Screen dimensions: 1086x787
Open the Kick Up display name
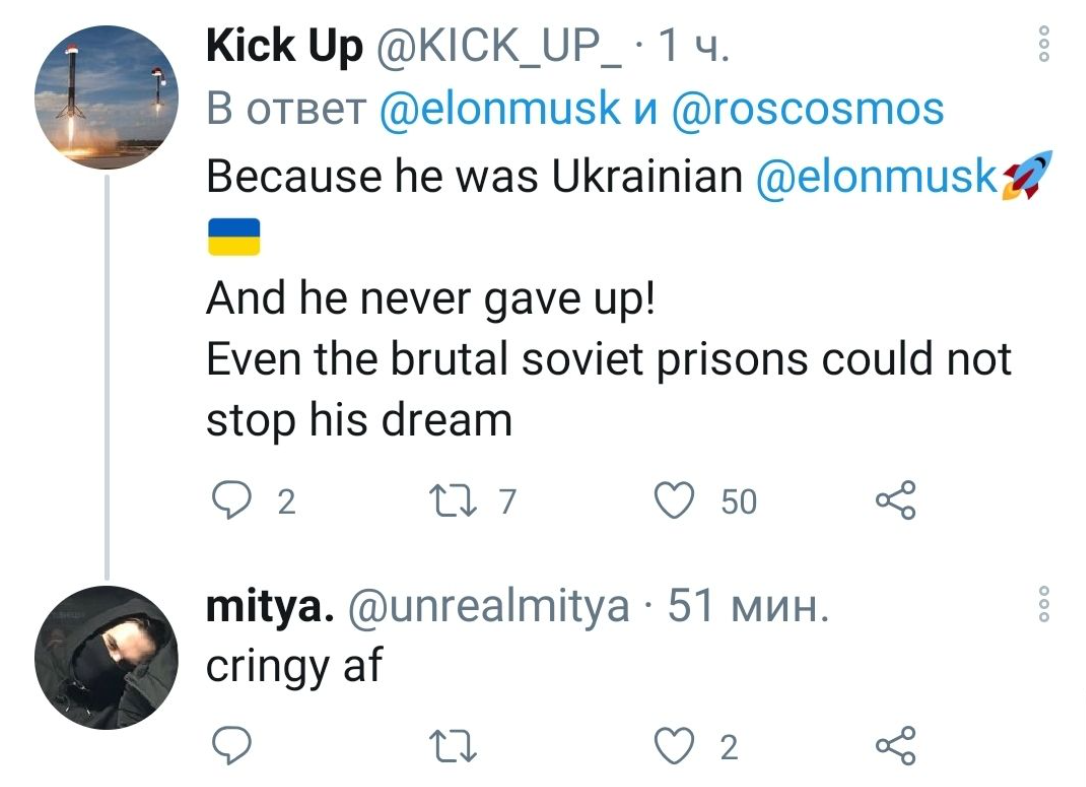pos(284,46)
